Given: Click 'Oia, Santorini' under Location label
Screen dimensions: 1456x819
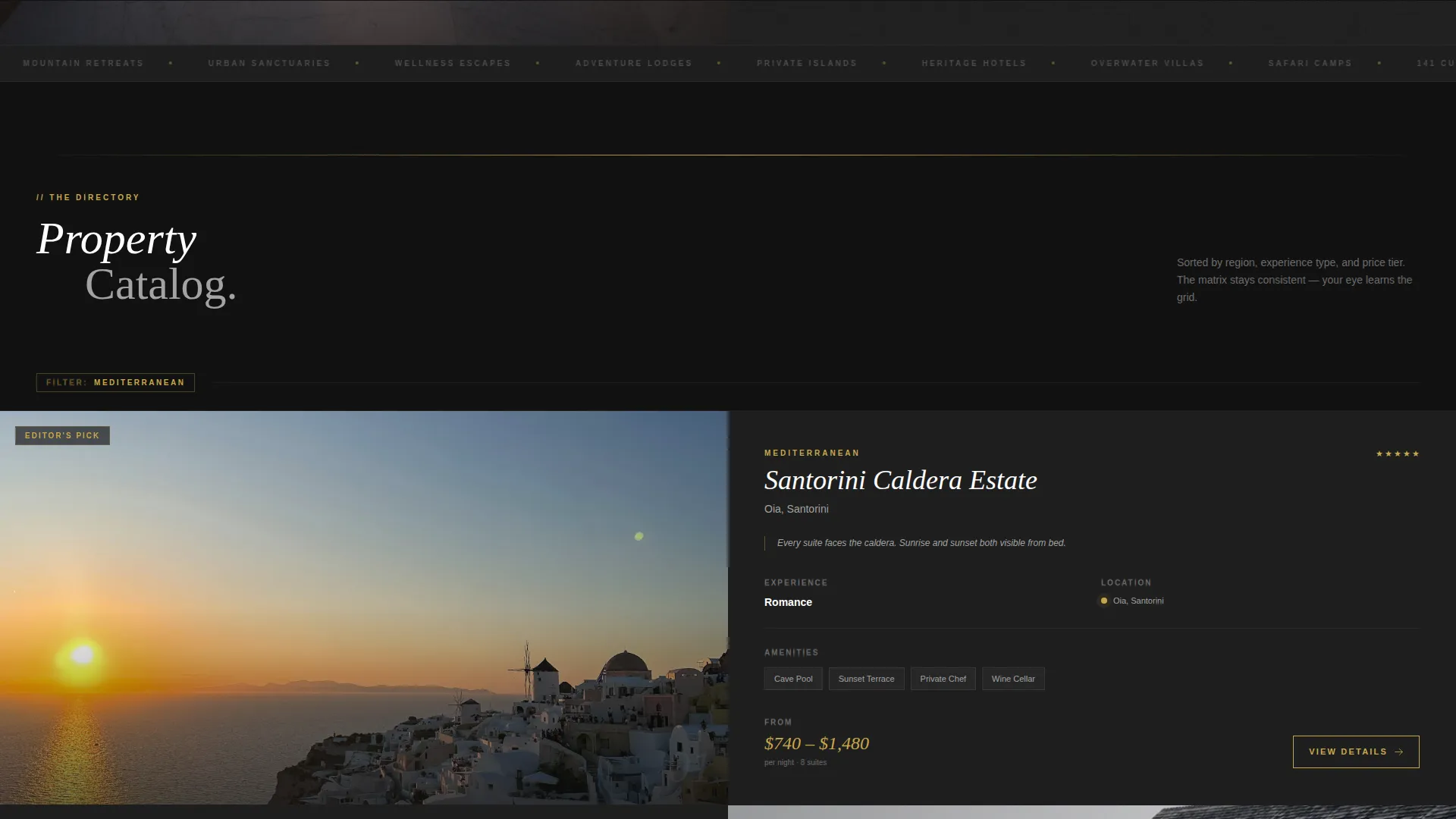Looking at the screenshot, I should pos(1138,601).
